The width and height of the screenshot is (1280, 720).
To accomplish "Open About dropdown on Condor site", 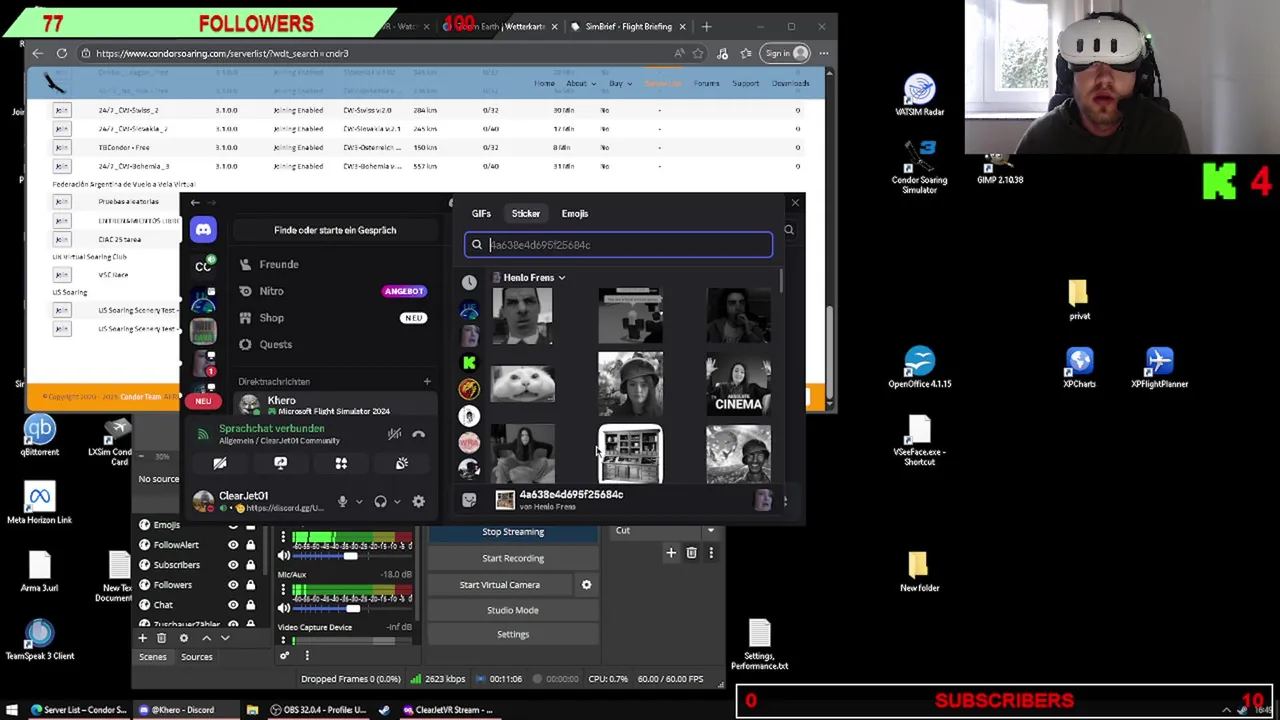I will click(x=580, y=83).
